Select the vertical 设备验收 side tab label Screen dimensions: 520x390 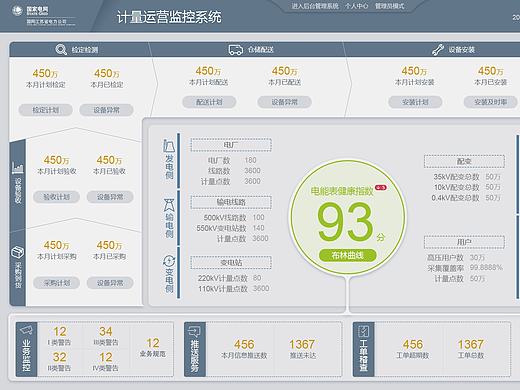[18, 190]
